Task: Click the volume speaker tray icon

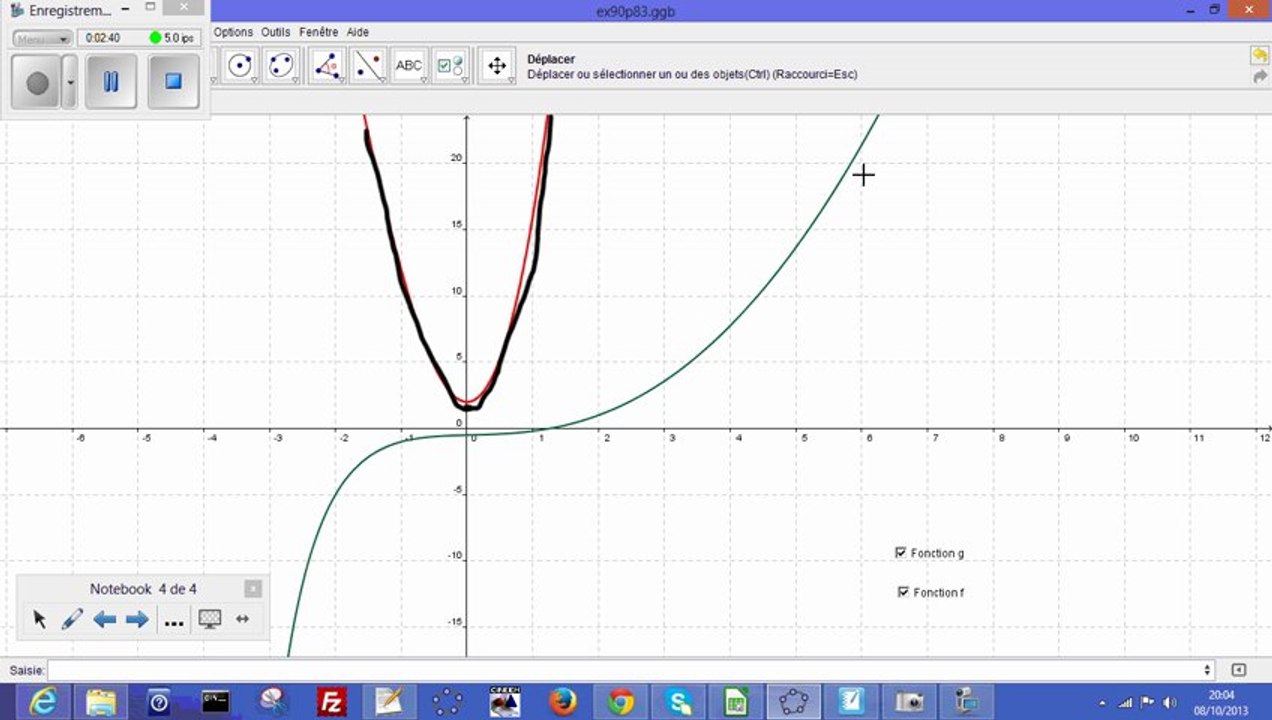Action: pos(1170,702)
